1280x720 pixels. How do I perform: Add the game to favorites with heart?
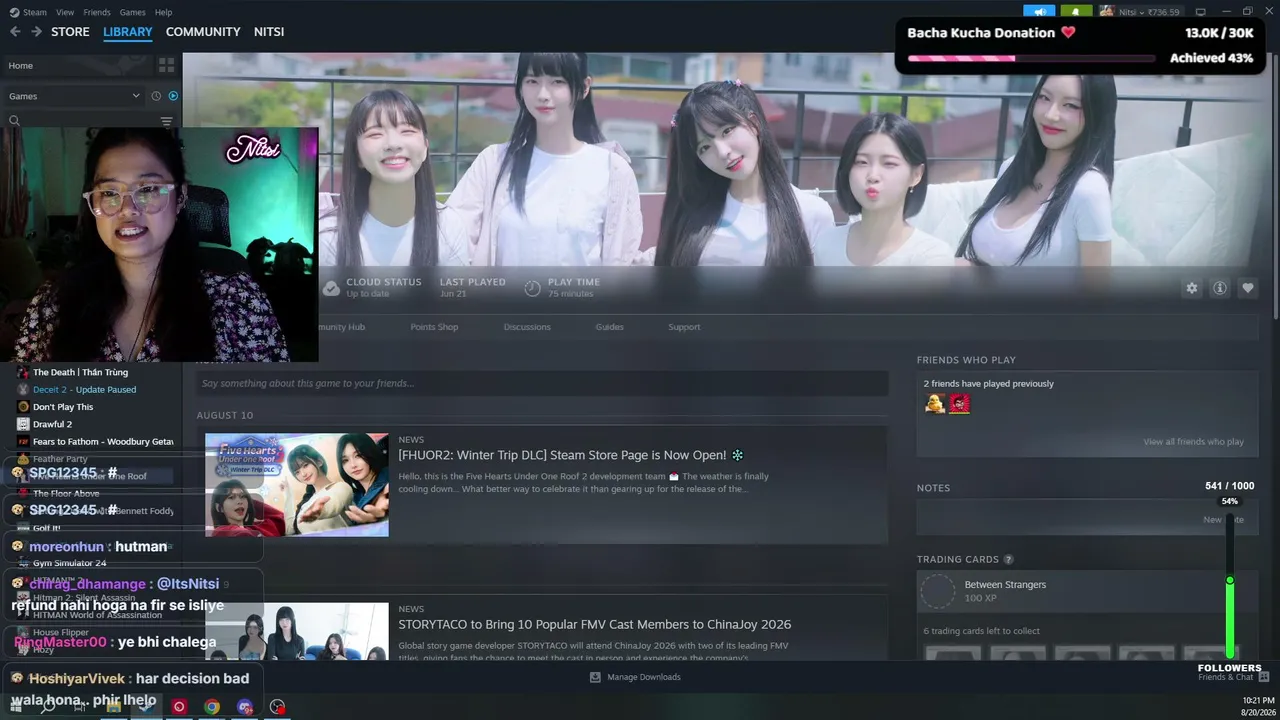tap(1247, 288)
